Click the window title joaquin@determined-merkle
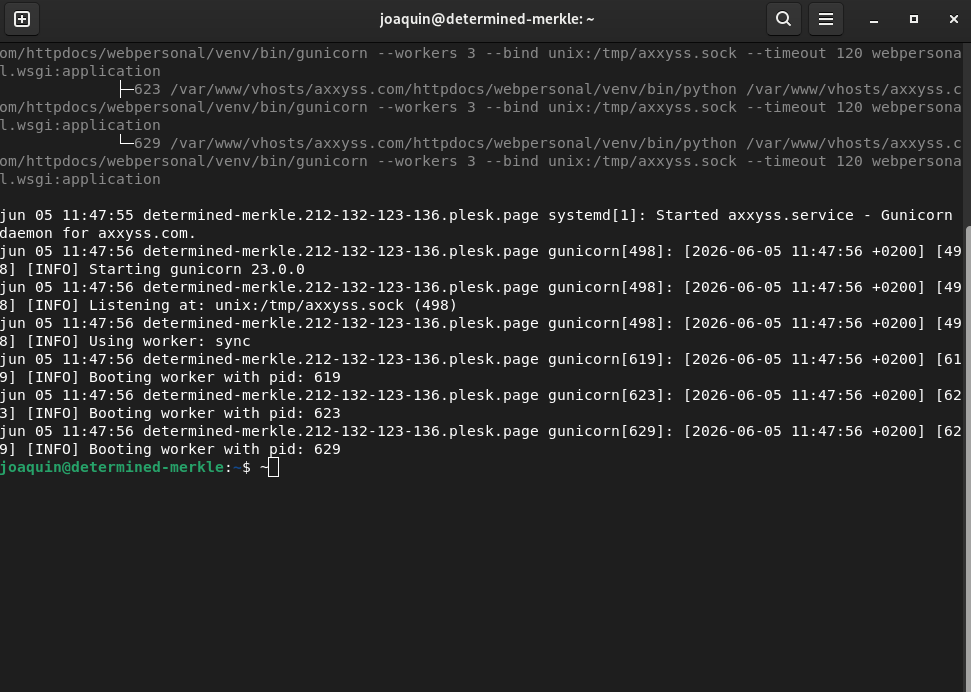Image resolution: width=971 pixels, height=692 pixels. coord(487,19)
